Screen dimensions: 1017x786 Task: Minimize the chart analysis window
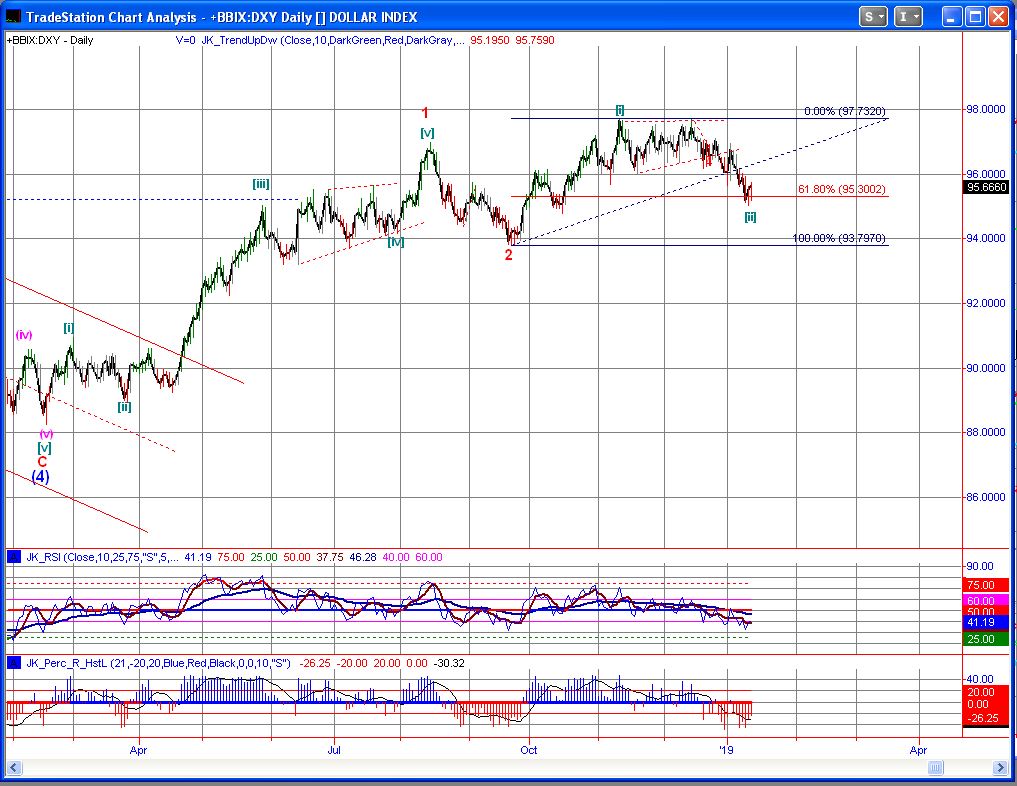click(952, 17)
